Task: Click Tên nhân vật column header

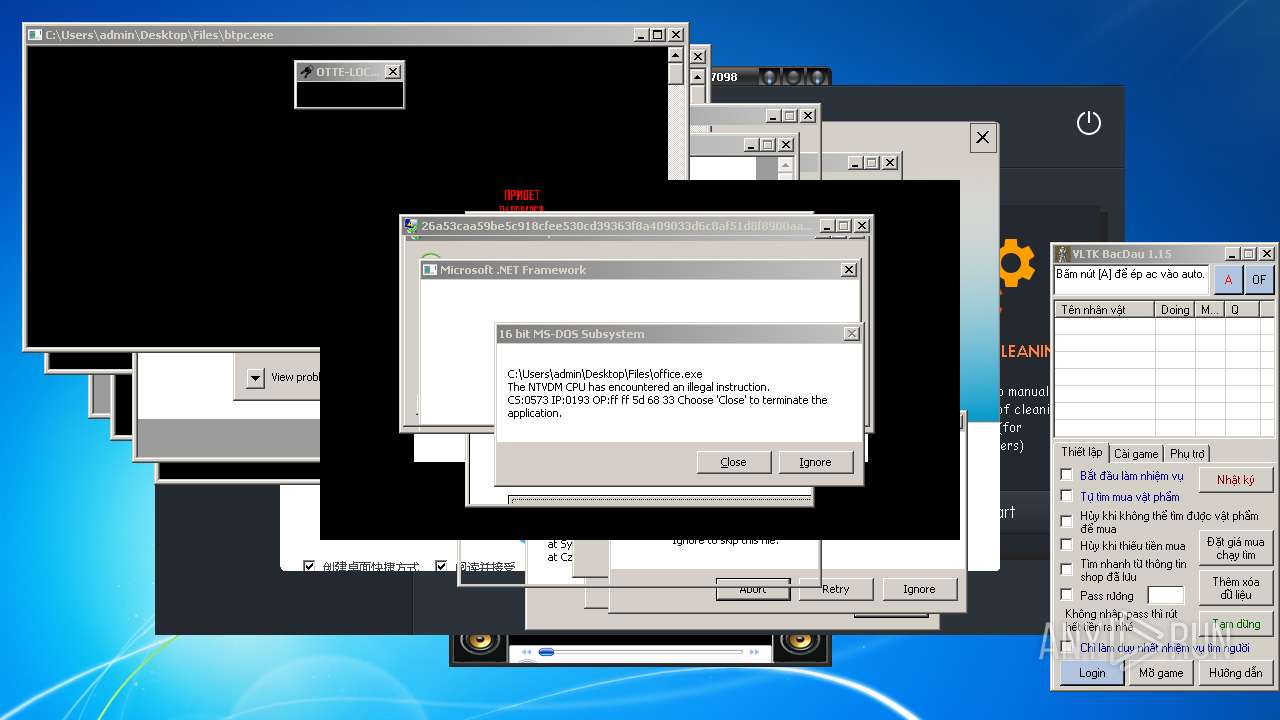Action: click(1105, 310)
